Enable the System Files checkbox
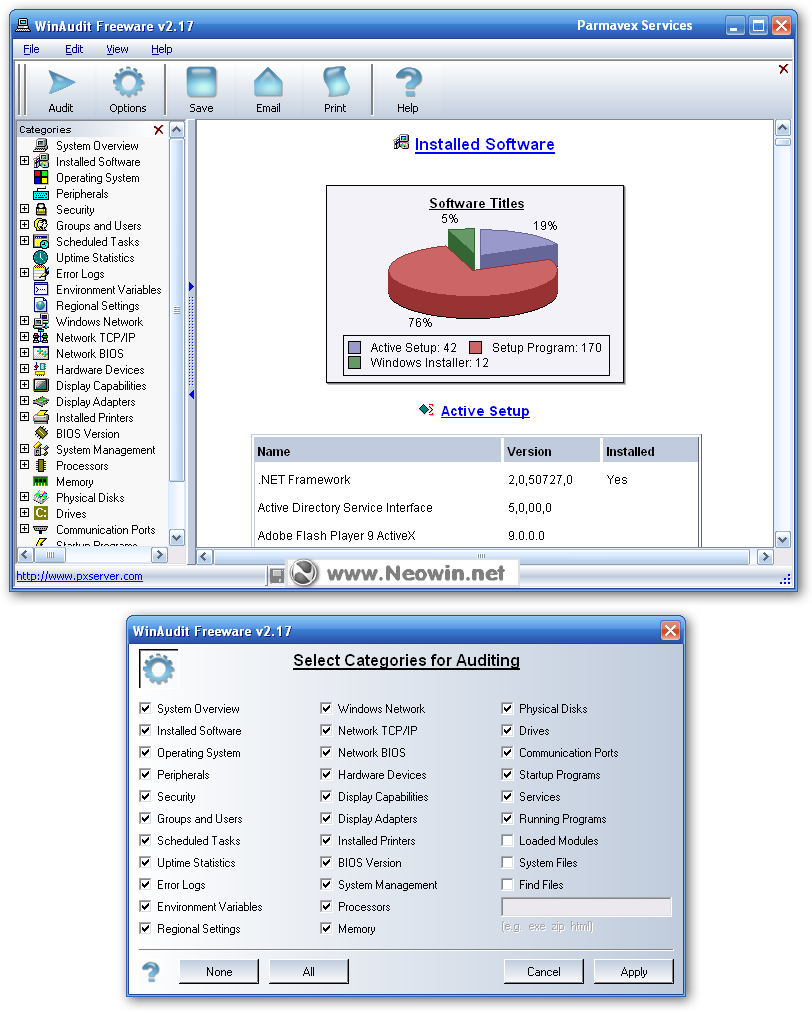812x1013 pixels. coord(507,862)
